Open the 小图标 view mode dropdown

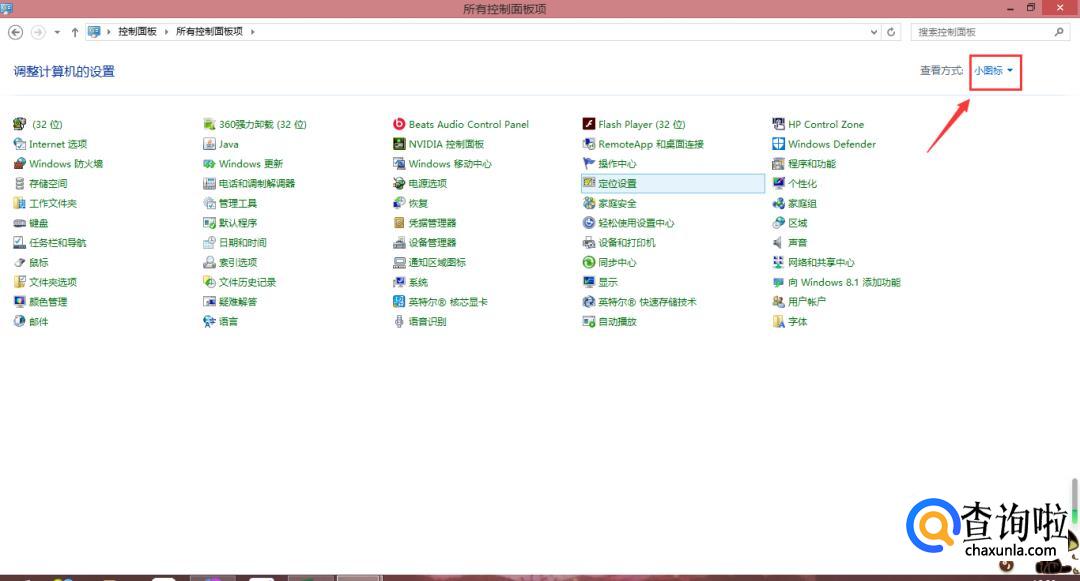(x=993, y=70)
